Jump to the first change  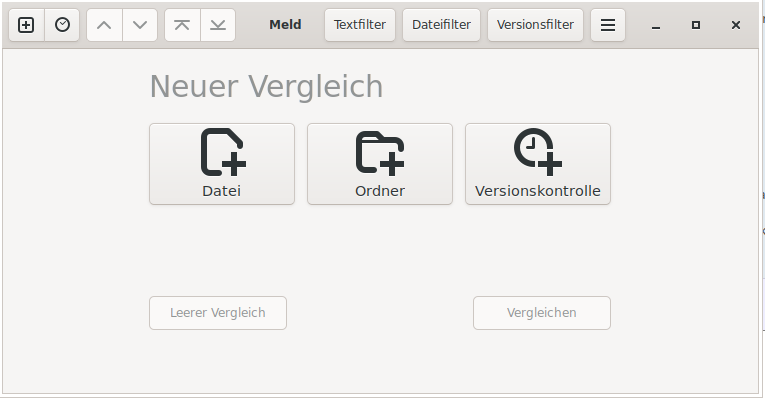point(182,25)
